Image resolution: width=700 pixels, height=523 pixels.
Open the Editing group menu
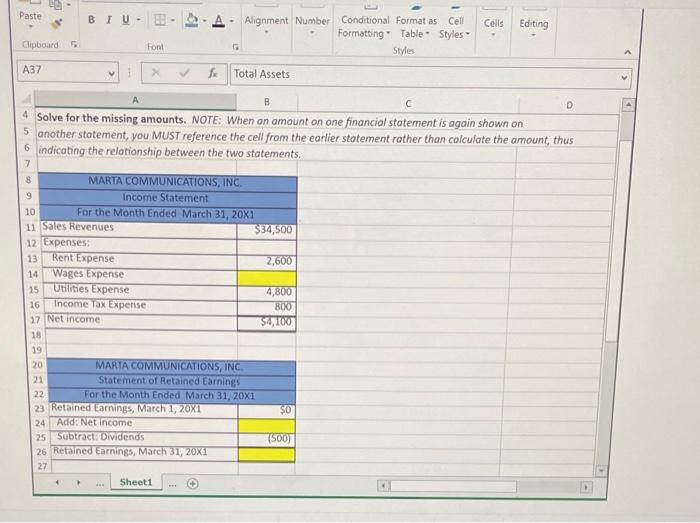coord(533,28)
